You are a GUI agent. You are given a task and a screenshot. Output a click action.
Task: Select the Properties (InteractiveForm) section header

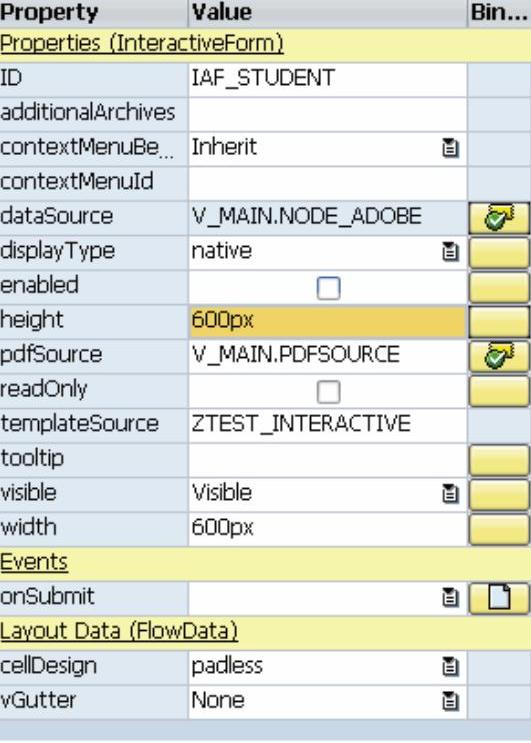coord(142,44)
